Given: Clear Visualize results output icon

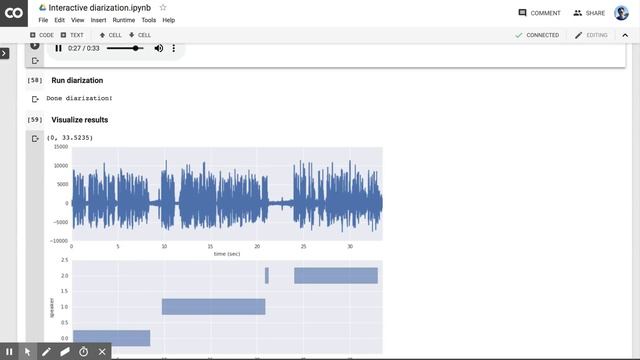Looking at the screenshot, I should (35, 139).
